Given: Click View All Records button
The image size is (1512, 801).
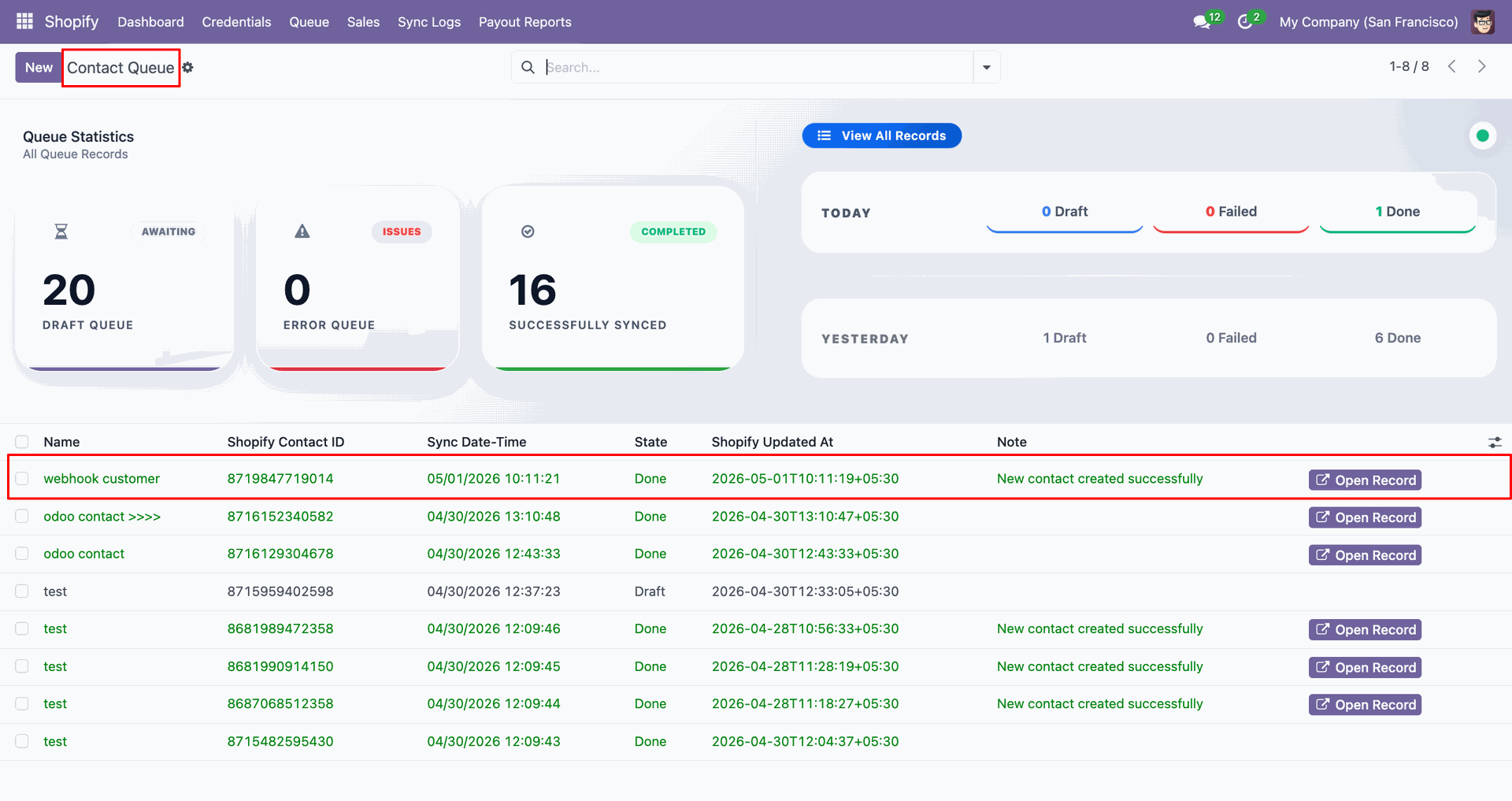Looking at the screenshot, I should point(881,135).
